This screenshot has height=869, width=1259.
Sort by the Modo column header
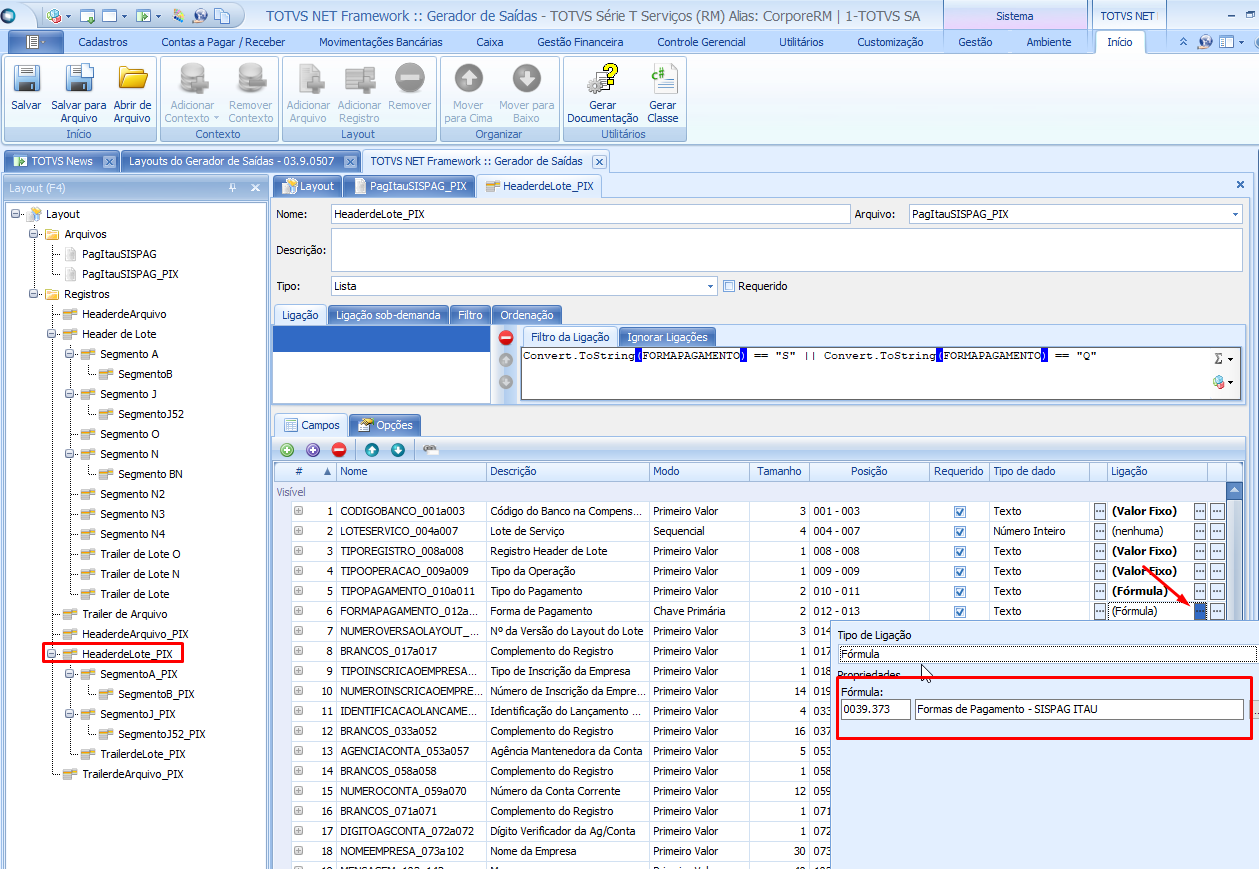699,471
